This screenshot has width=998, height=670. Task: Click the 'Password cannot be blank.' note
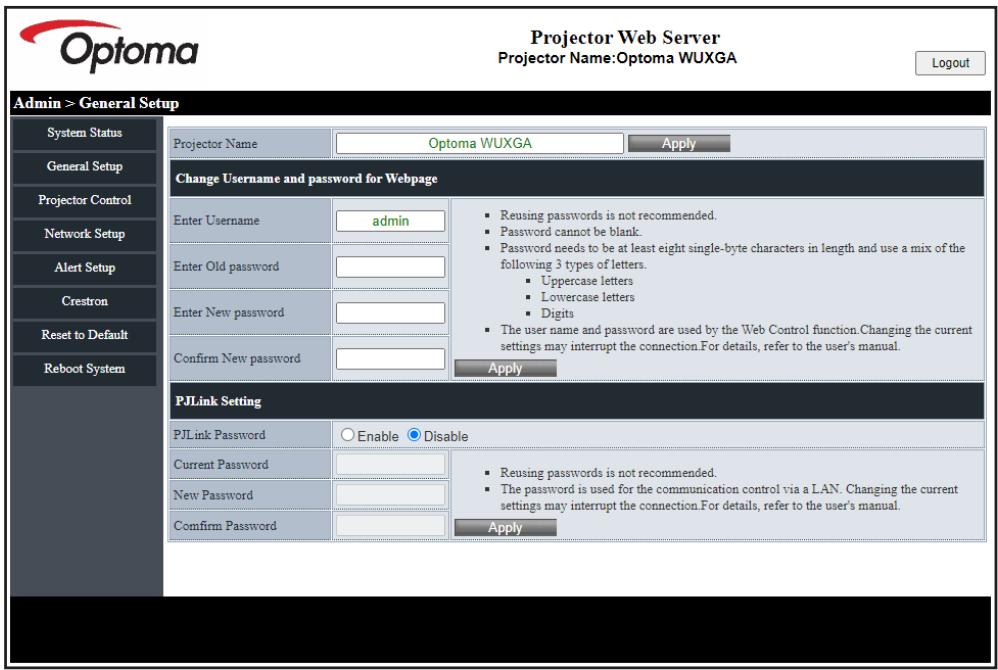pyautogui.click(x=570, y=232)
